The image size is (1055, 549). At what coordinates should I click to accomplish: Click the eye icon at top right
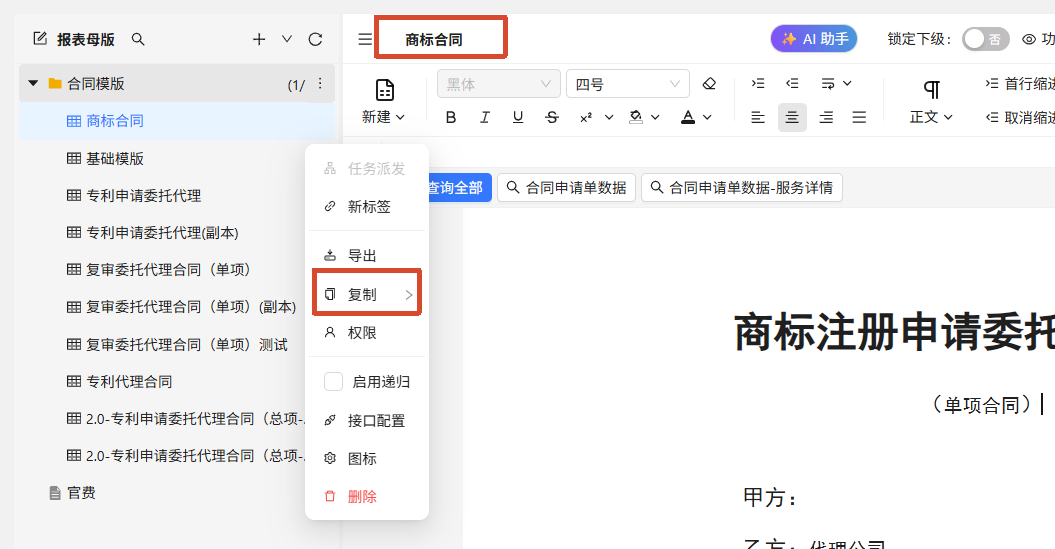click(x=1029, y=39)
